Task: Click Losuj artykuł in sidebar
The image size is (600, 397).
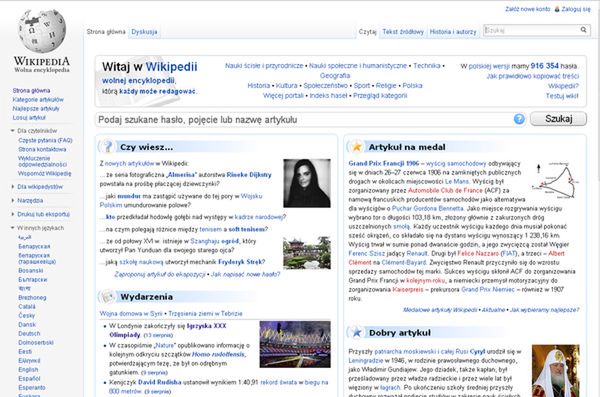Action: click(29, 118)
